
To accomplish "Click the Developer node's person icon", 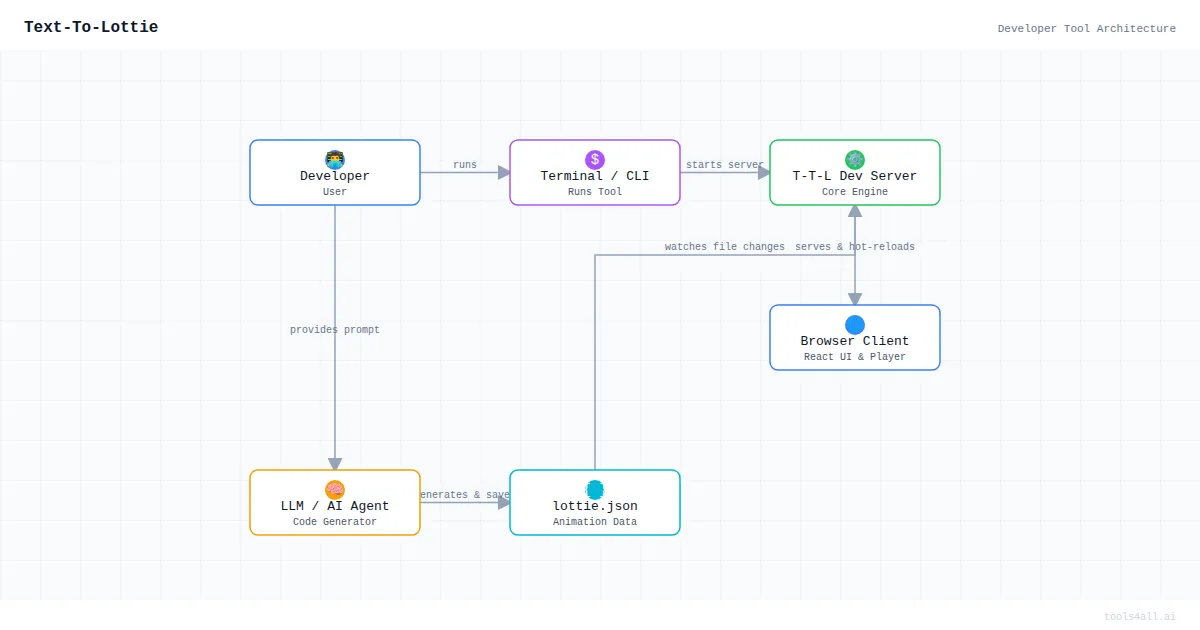I will [335, 159].
